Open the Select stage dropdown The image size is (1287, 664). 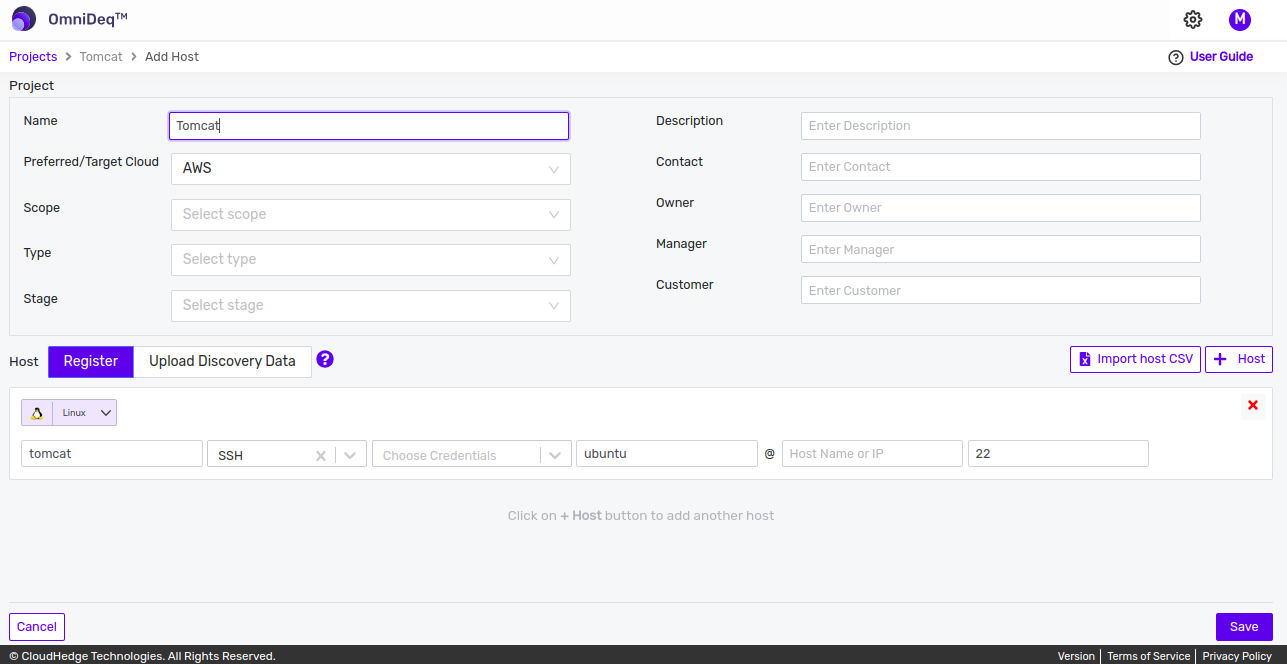[371, 306]
